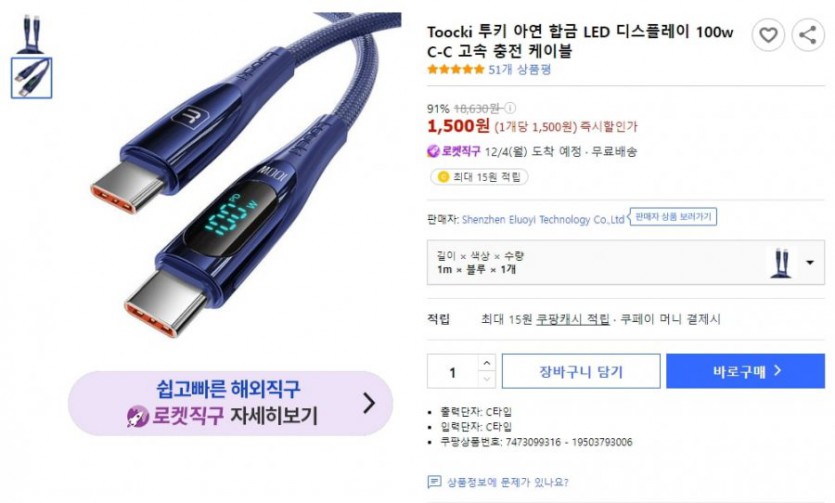Viewport: 835px width, 503px height.
Task: Click the price info circle icon
Action: point(510,109)
